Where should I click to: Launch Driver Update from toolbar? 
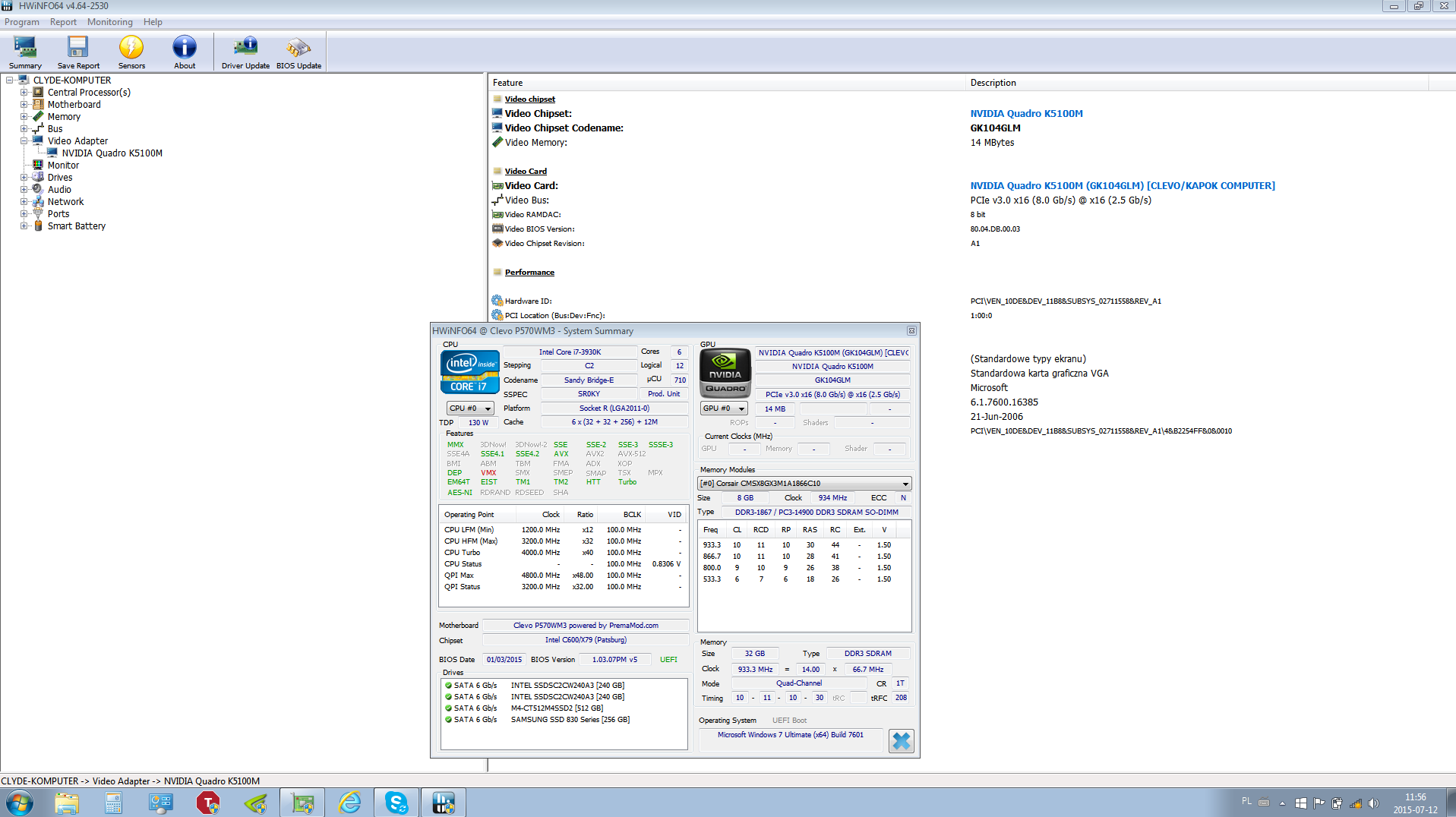(245, 52)
